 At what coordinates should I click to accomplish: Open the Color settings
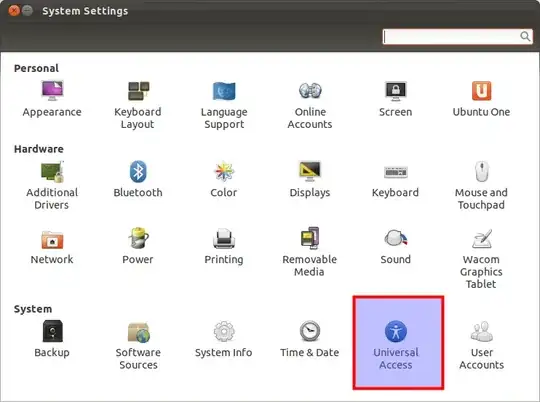(224, 179)
